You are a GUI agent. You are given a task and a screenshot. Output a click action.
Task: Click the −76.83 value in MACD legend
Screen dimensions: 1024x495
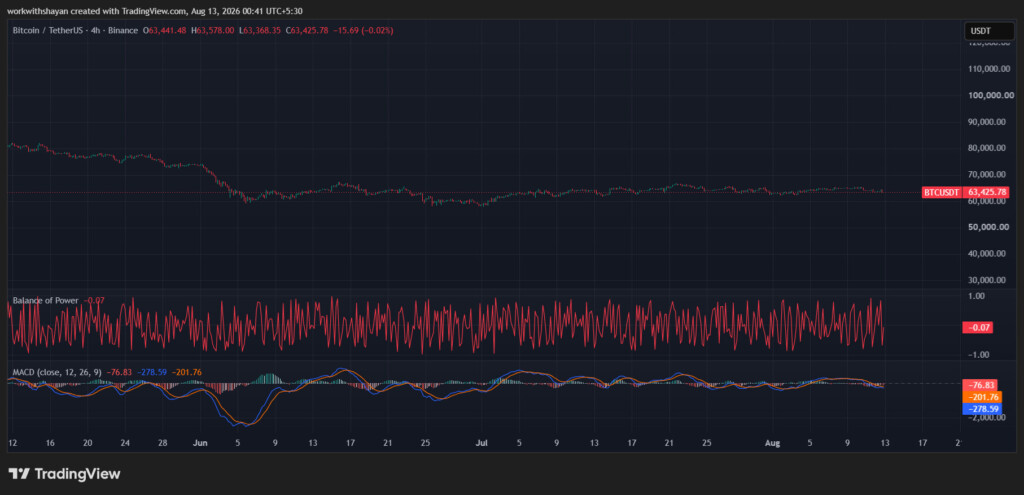[120, 372]
